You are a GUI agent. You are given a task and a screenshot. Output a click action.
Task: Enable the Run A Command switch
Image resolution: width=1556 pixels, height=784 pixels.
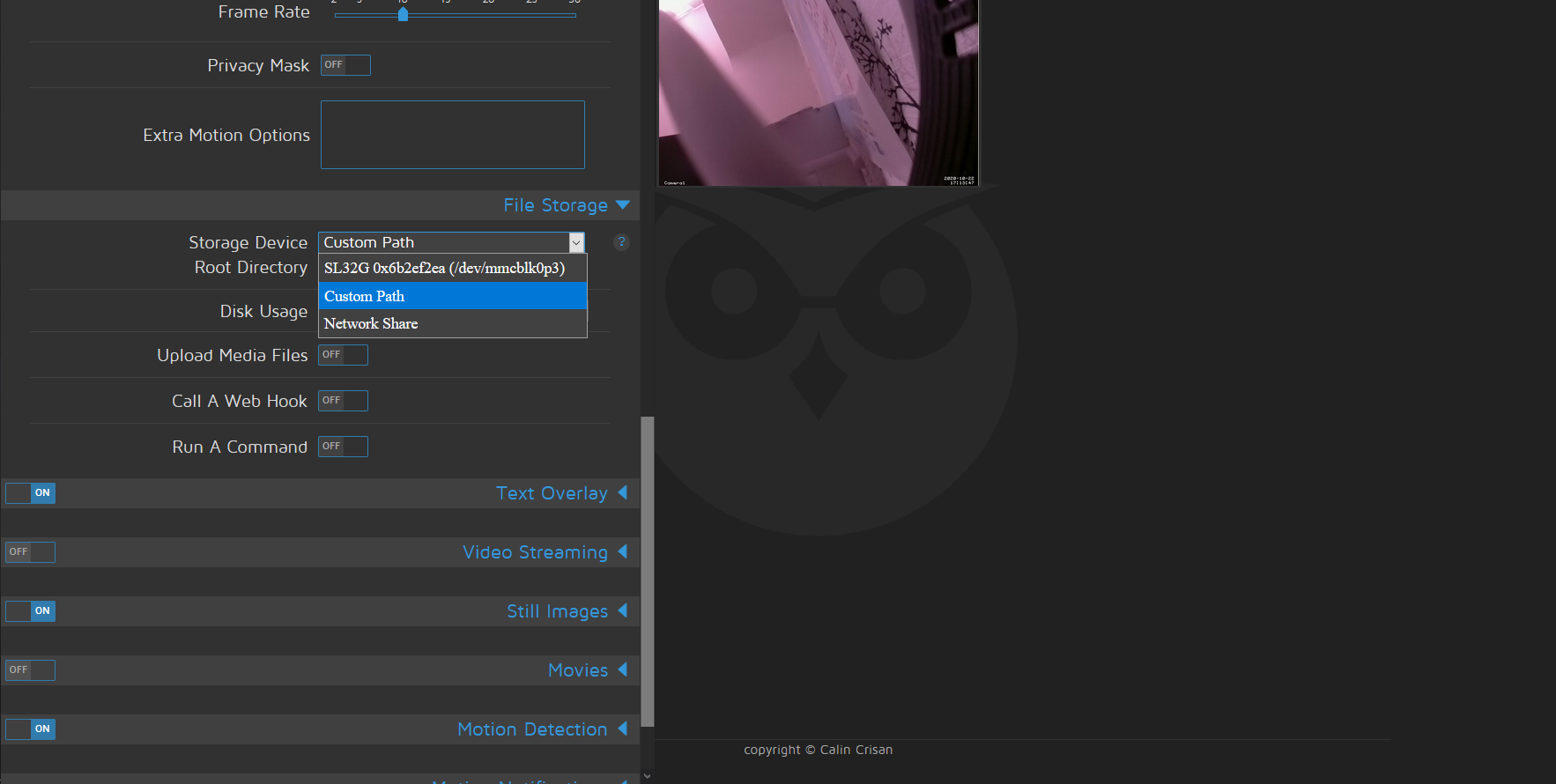click(343, 447)
